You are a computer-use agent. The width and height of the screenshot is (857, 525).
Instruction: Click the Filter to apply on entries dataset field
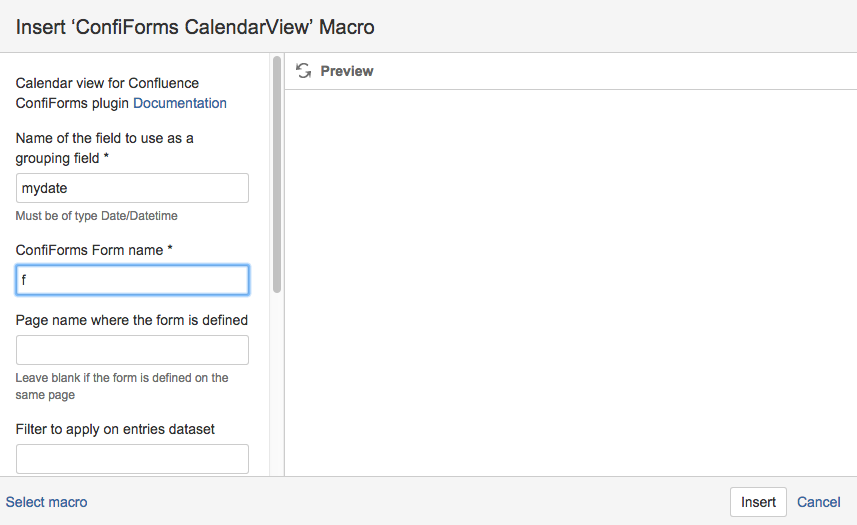tap(132, 459)
